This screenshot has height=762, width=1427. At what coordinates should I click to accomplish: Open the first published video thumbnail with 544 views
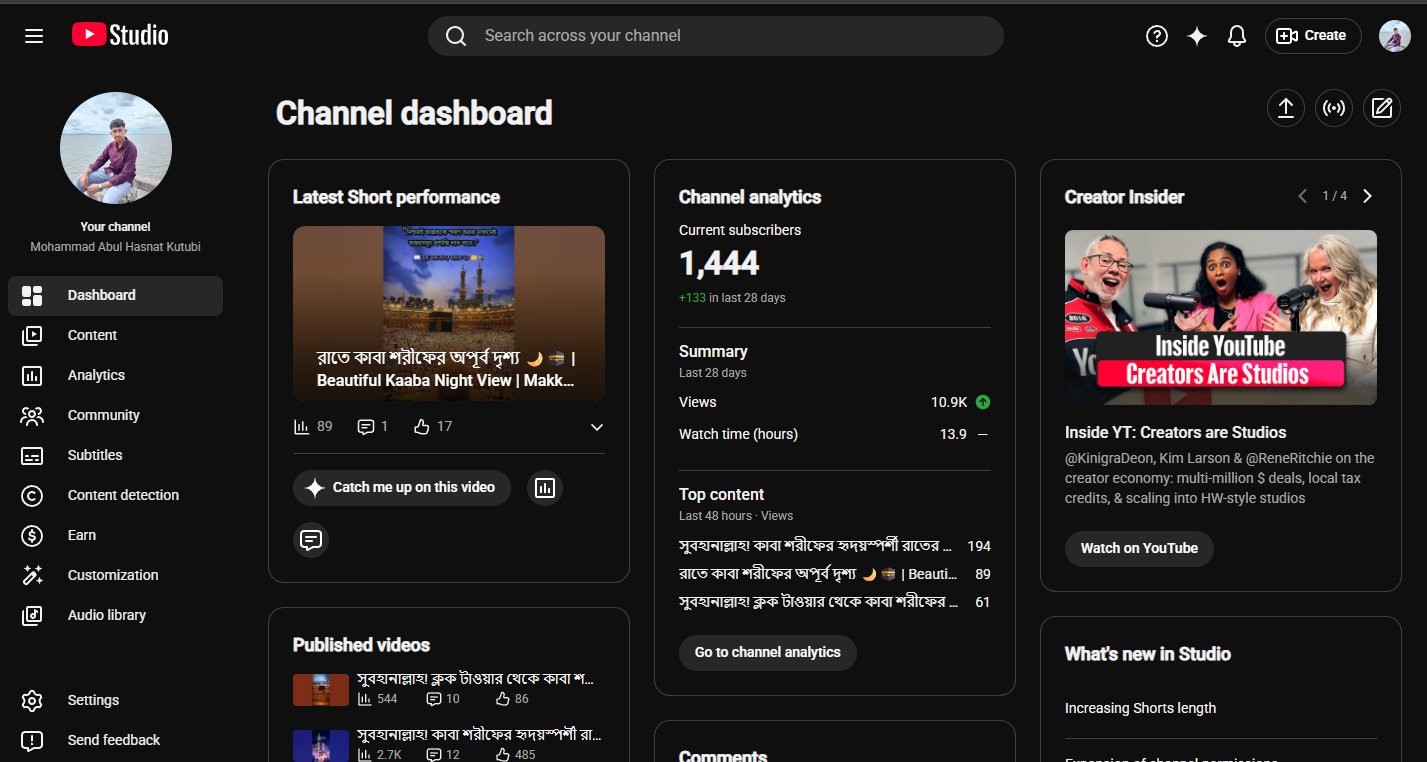tap(321, 690)
